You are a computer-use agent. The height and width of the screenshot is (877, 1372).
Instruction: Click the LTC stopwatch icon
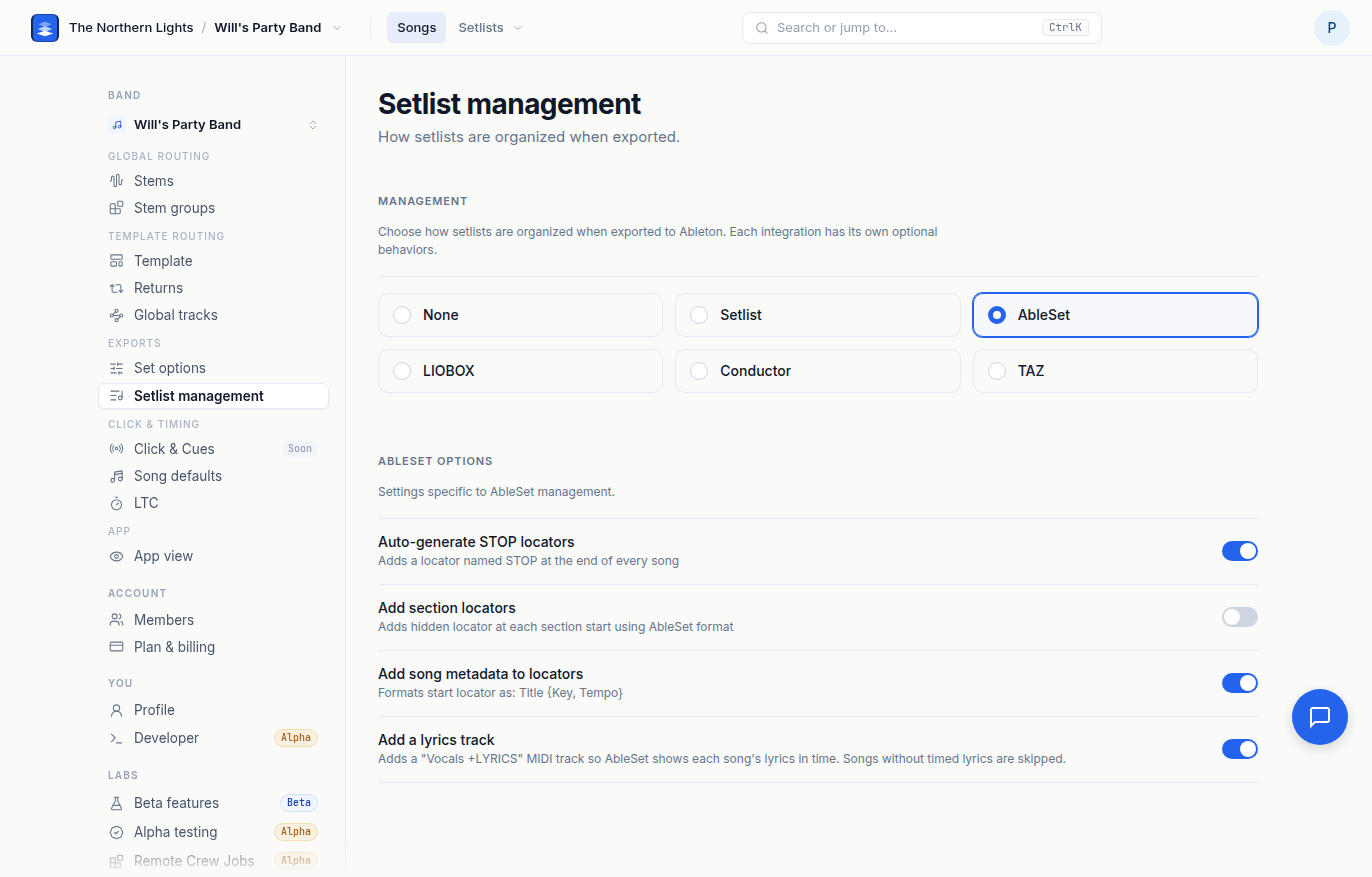pyautogui.click(x=116, y=503)
